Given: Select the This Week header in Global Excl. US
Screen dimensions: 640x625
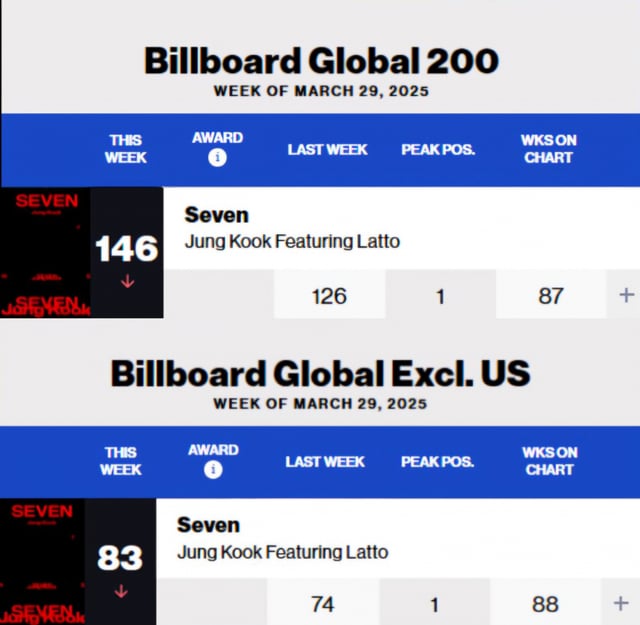Looking at the screenshot, I should pyautogui.click(x=121, y=461).
